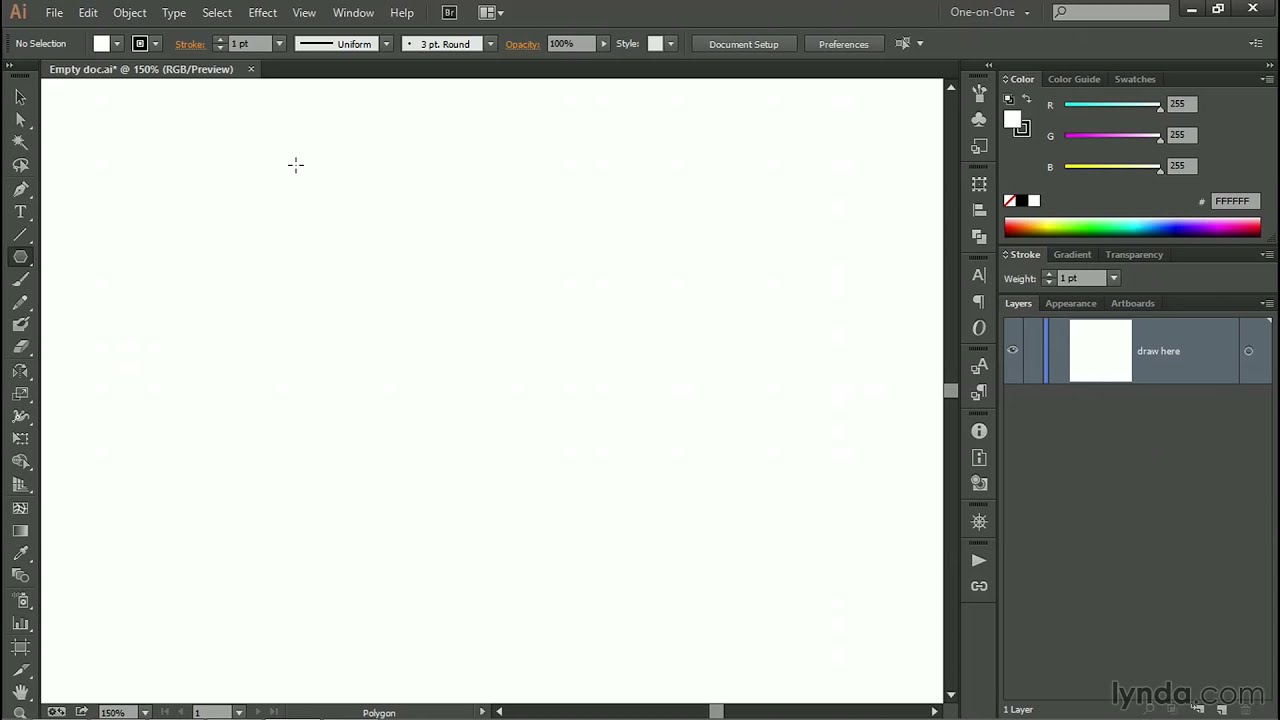Select the Eyedropper tool
The height and width of the screenshot is (720, 1280).
click(x=20, y=553)
